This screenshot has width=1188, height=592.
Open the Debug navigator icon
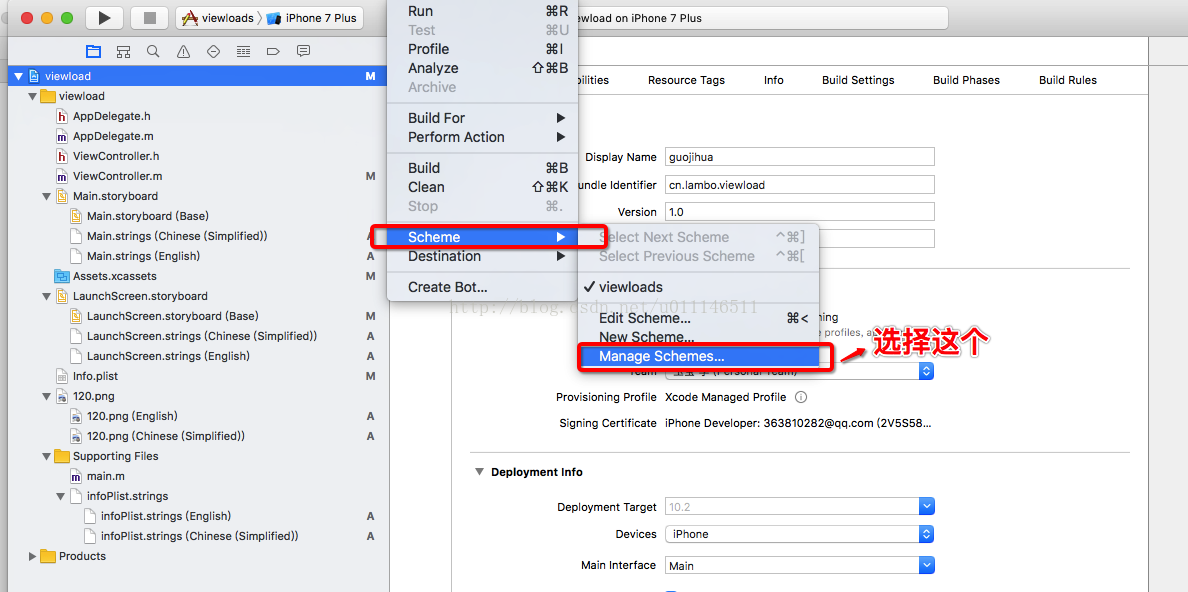coord(243,52)
